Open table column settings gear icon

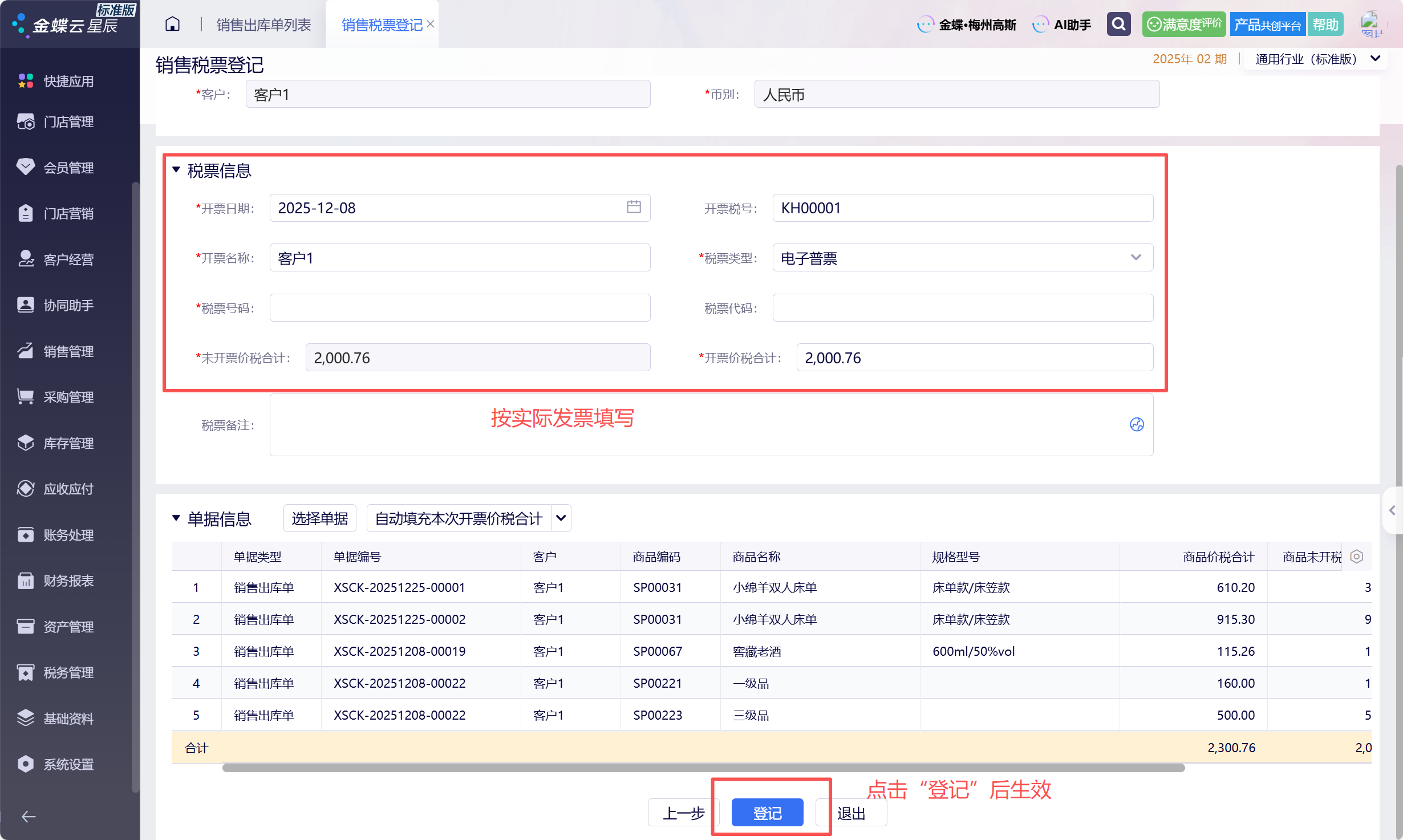pos(1357,557)
